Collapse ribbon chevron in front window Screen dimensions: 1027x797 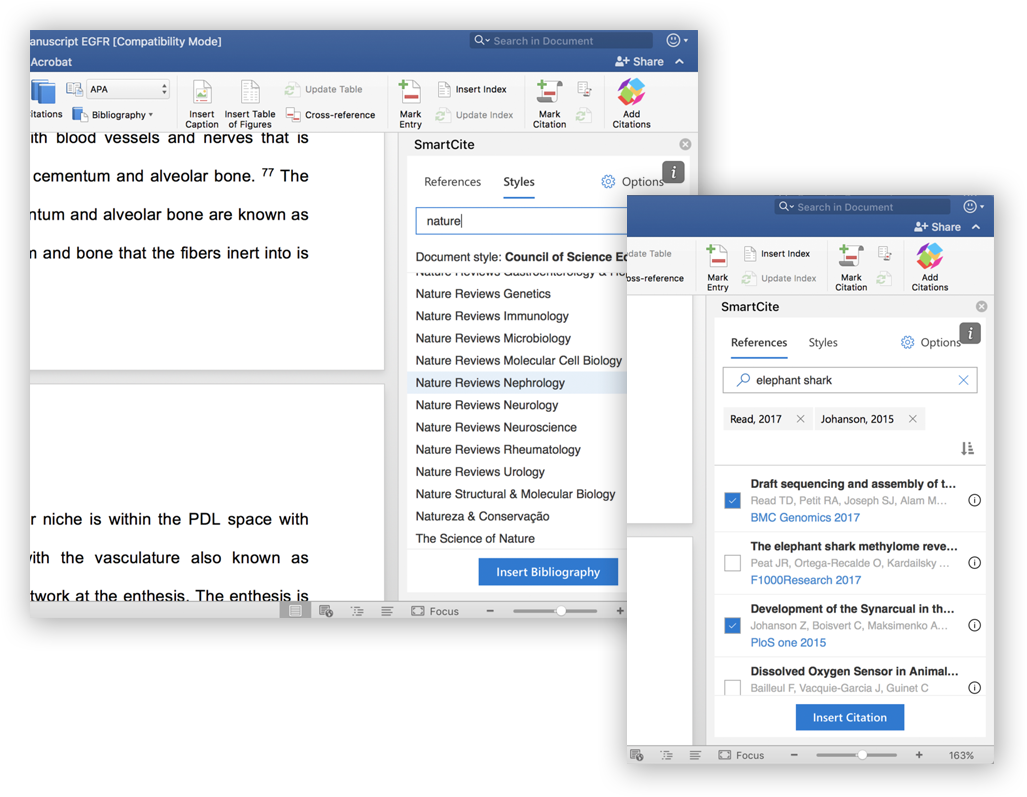(976, 227)
